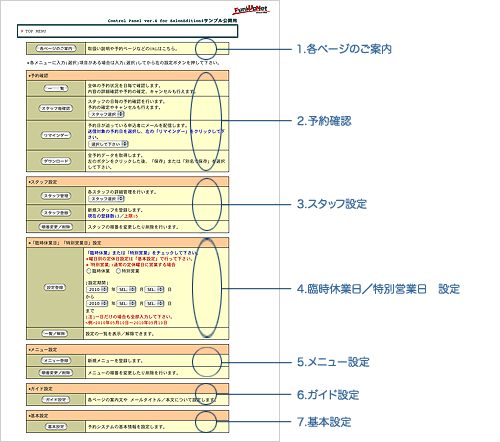
Task: Click the 一覧/解除 holiday list button
Action: pyautogui.click(x=55, y=333)
